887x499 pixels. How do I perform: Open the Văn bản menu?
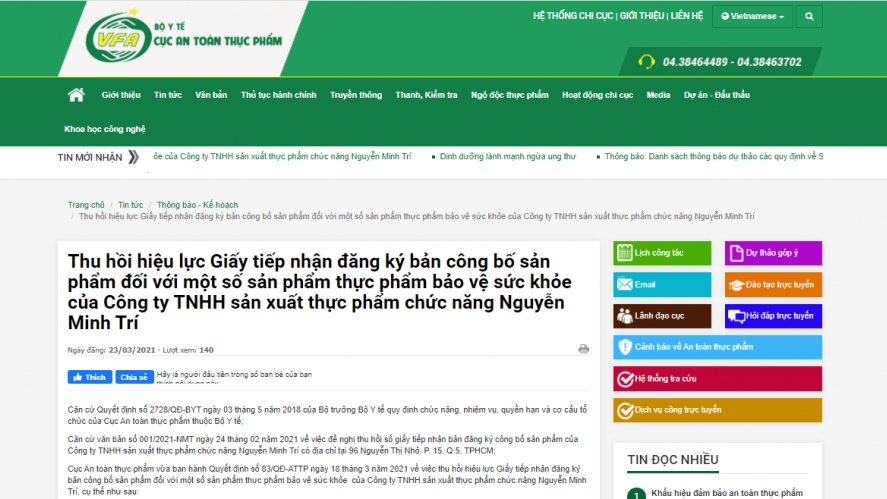coord(211,95)
